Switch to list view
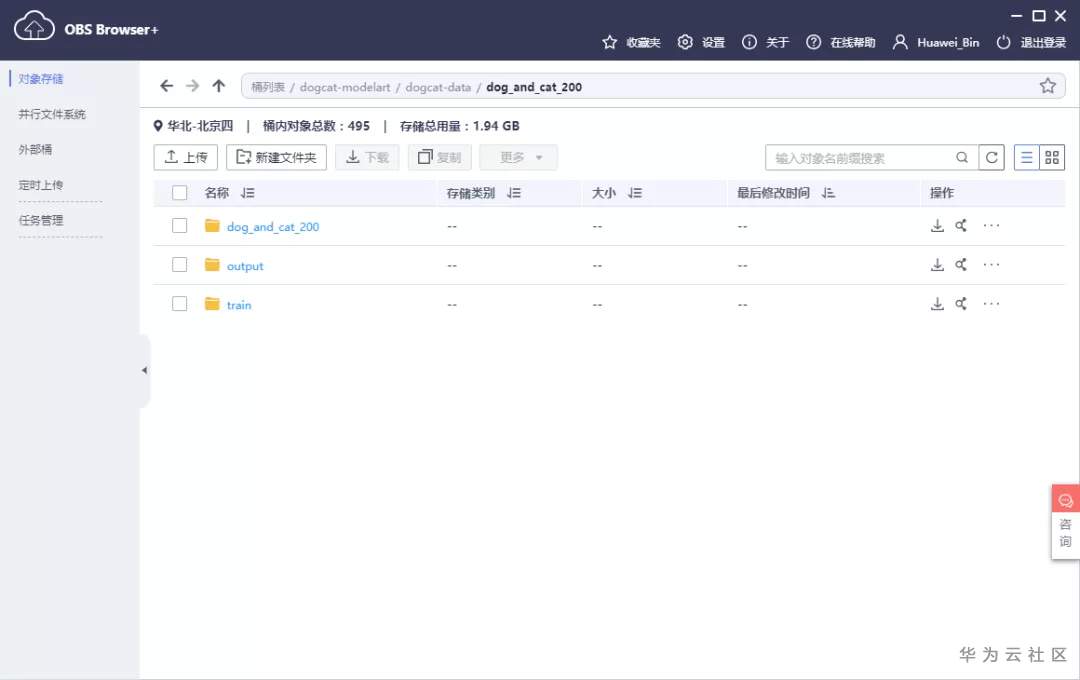The width and height of the screenshot is (1080, 680). [1026, 158]
